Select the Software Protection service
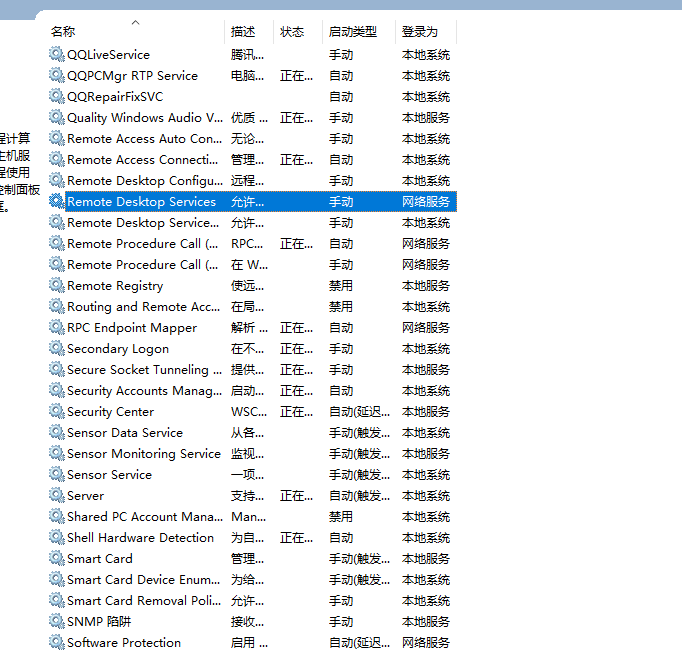 tap(124, 643)
